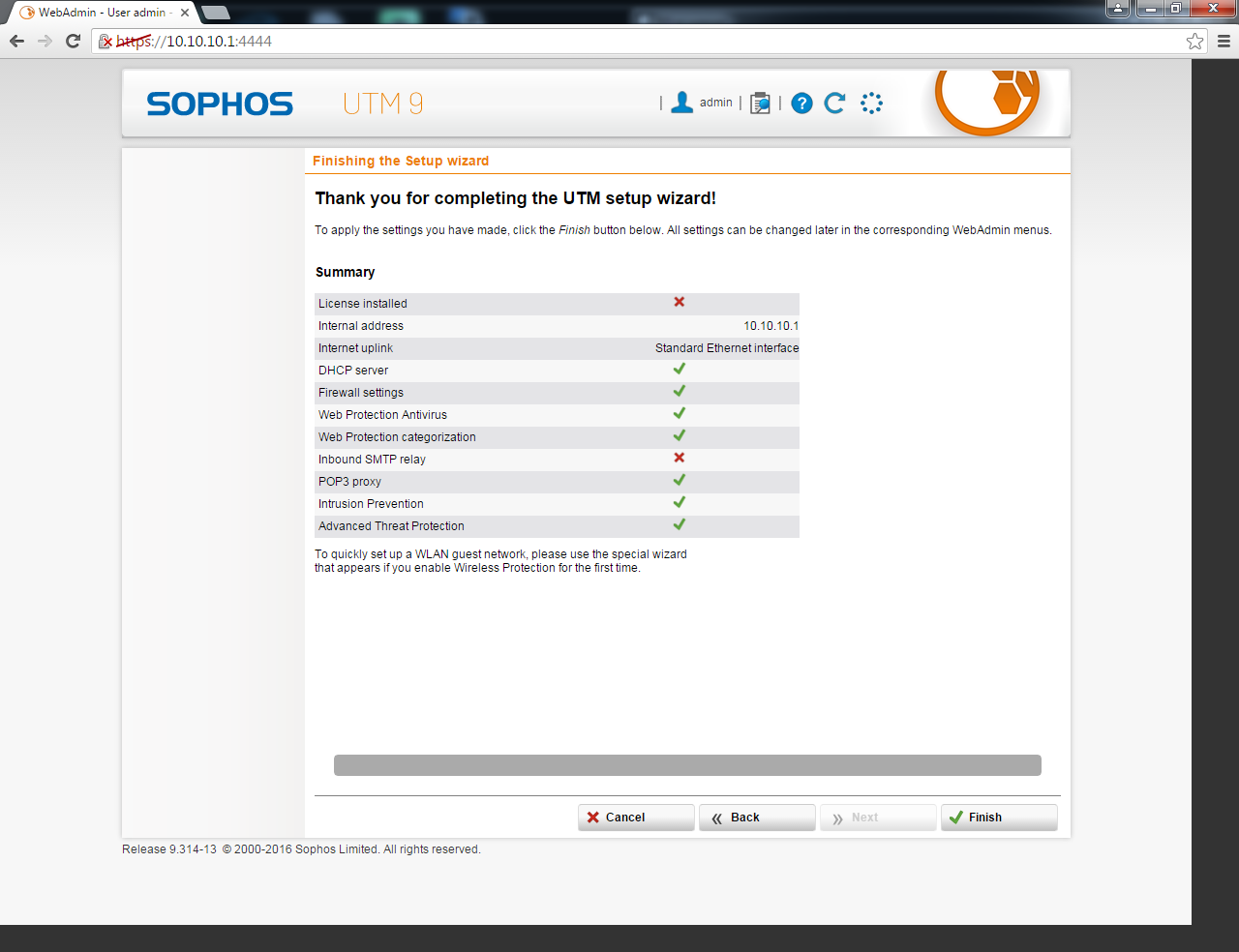Click the 'Firewall settings' row label
Viewport: 1239px width, 952px height.
(x=361, y=393)
